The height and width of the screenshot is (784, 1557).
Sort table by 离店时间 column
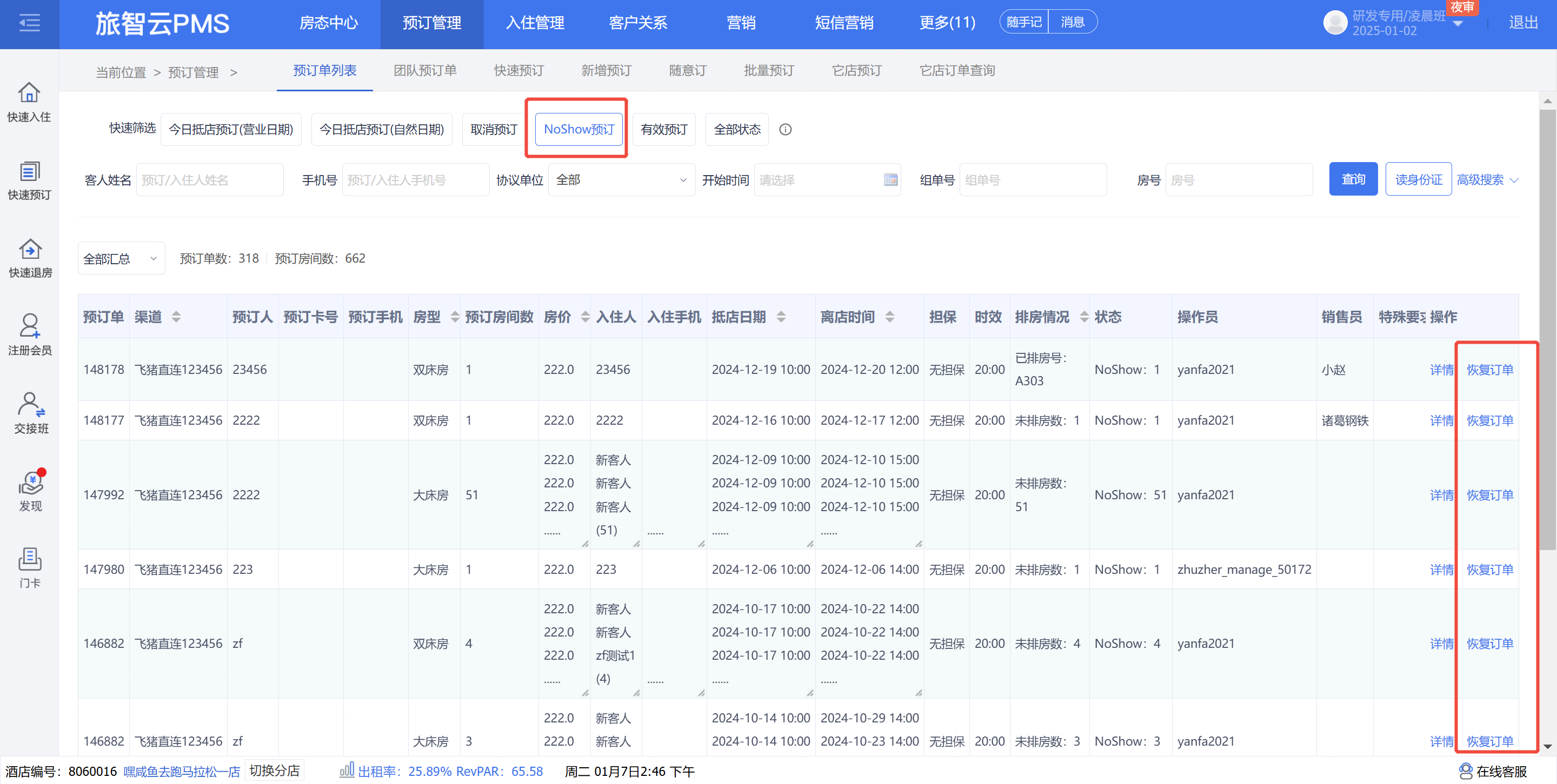coord(890,317)
